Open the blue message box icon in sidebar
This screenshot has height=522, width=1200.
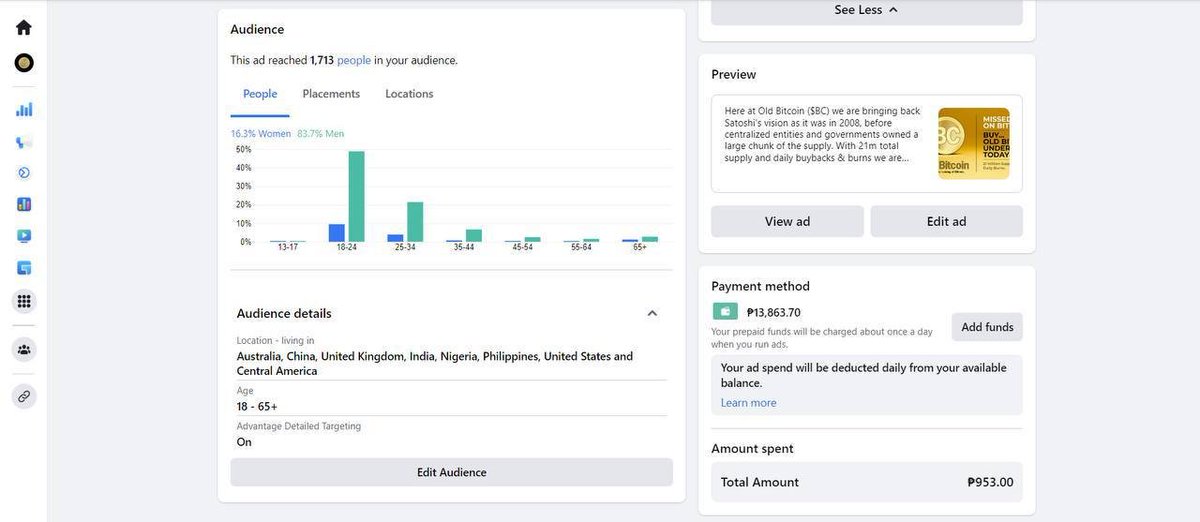coord(24,268)
